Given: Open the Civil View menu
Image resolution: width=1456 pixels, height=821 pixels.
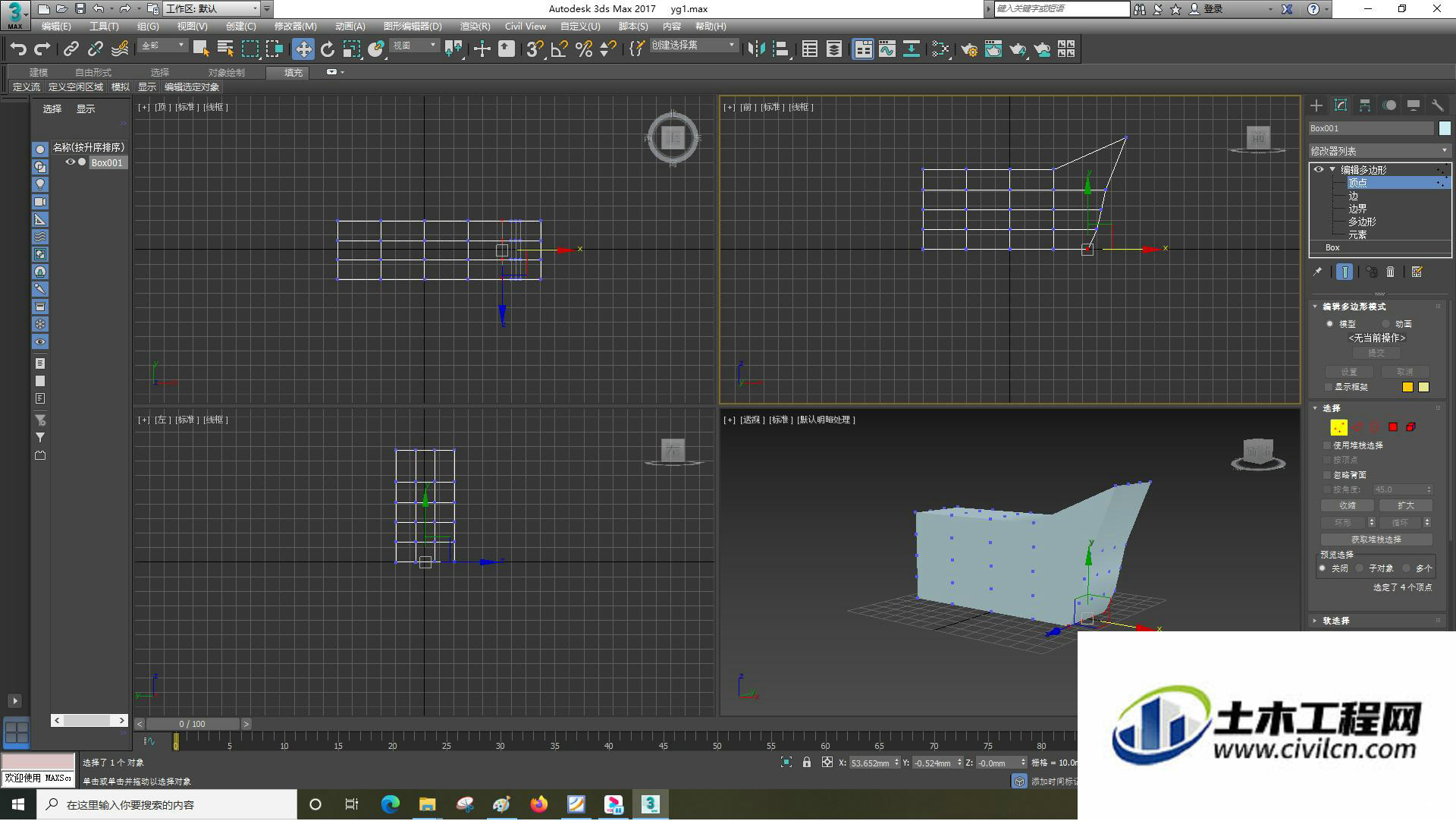Looking at the screenshot, I should 526,27.
